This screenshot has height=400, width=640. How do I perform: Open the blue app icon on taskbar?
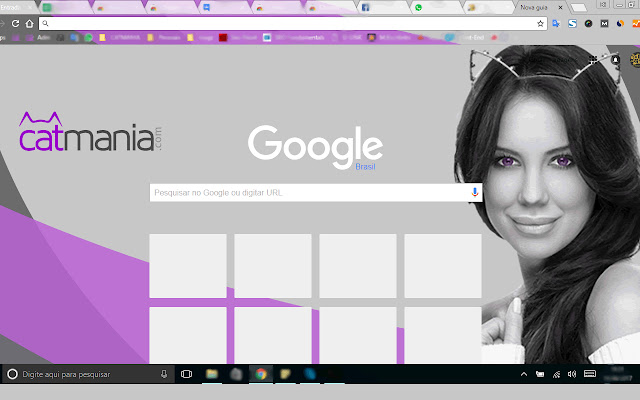tap(310, 374)
